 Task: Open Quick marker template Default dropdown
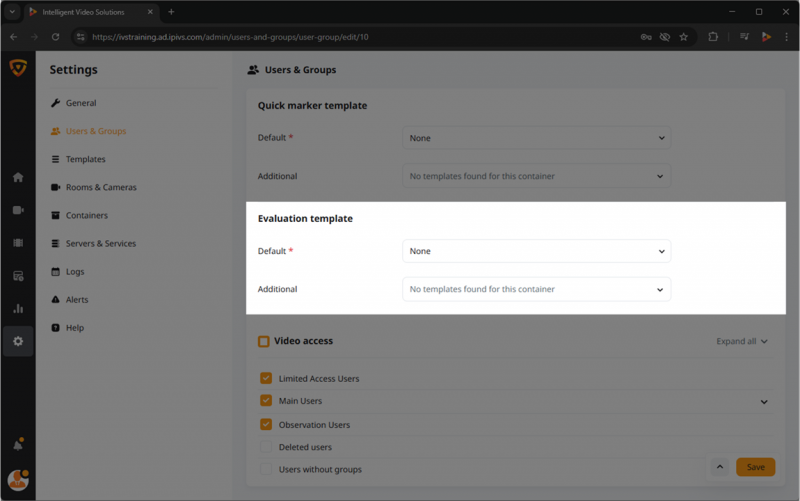(536, 138)
